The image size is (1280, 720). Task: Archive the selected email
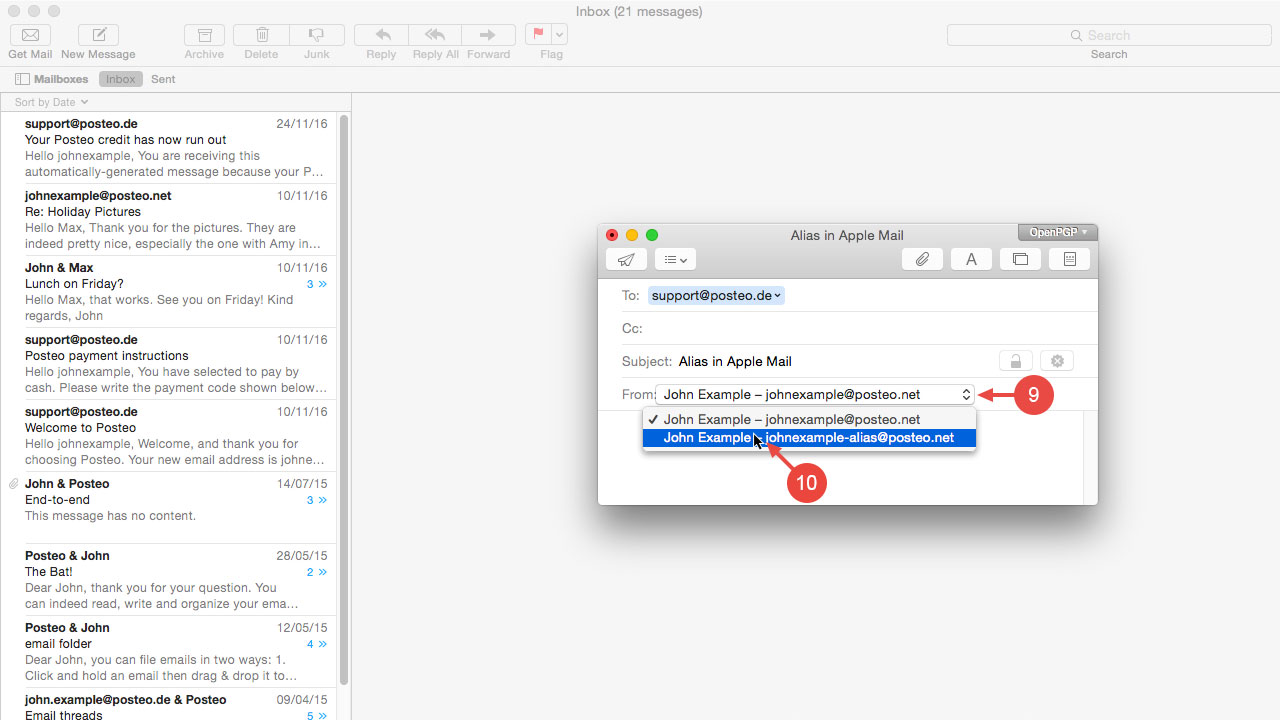tap(204, 34)
